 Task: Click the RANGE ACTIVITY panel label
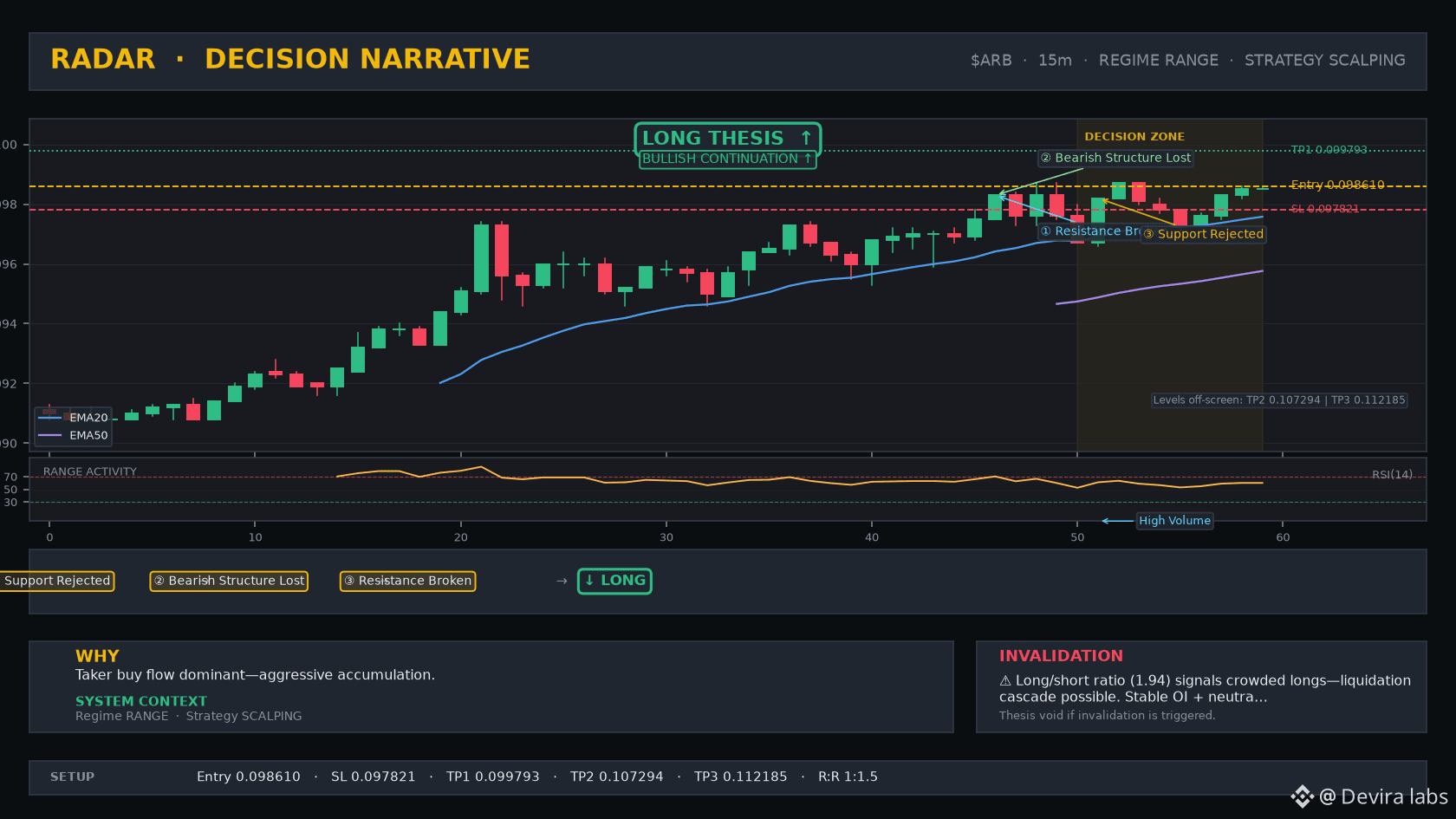click(90, 471)
